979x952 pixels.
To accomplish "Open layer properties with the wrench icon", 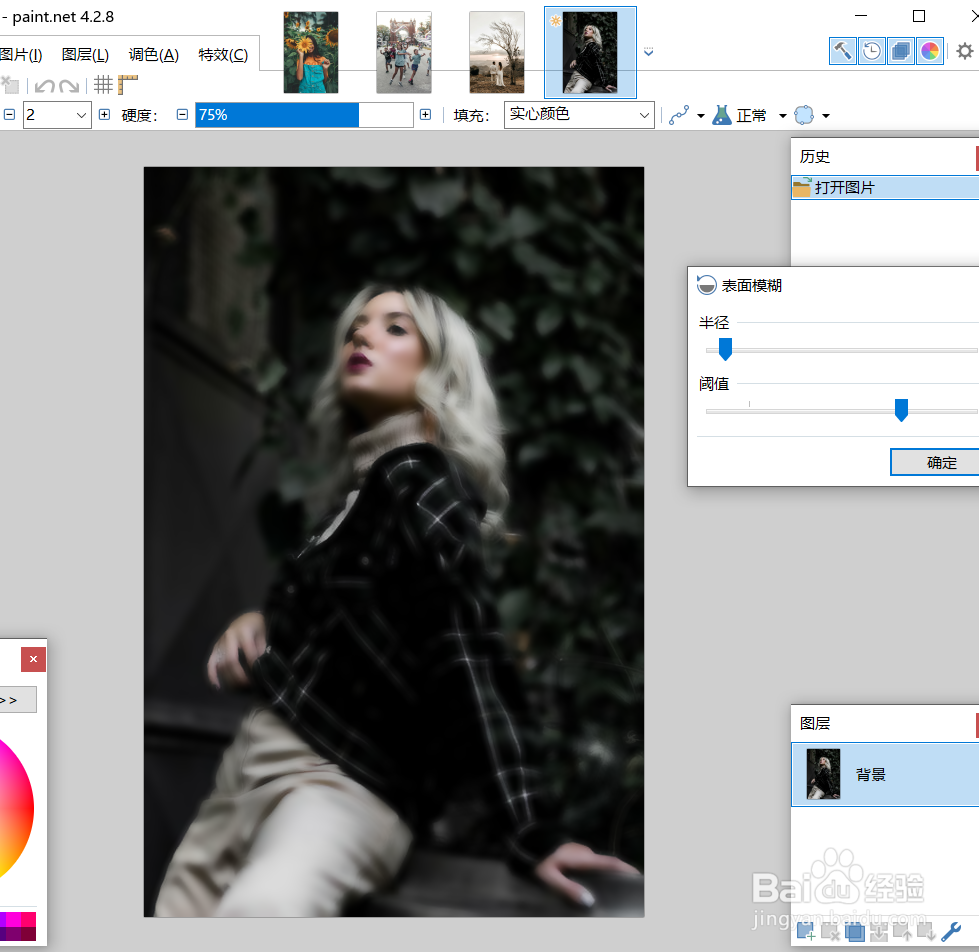I will (x=951, y=932).
